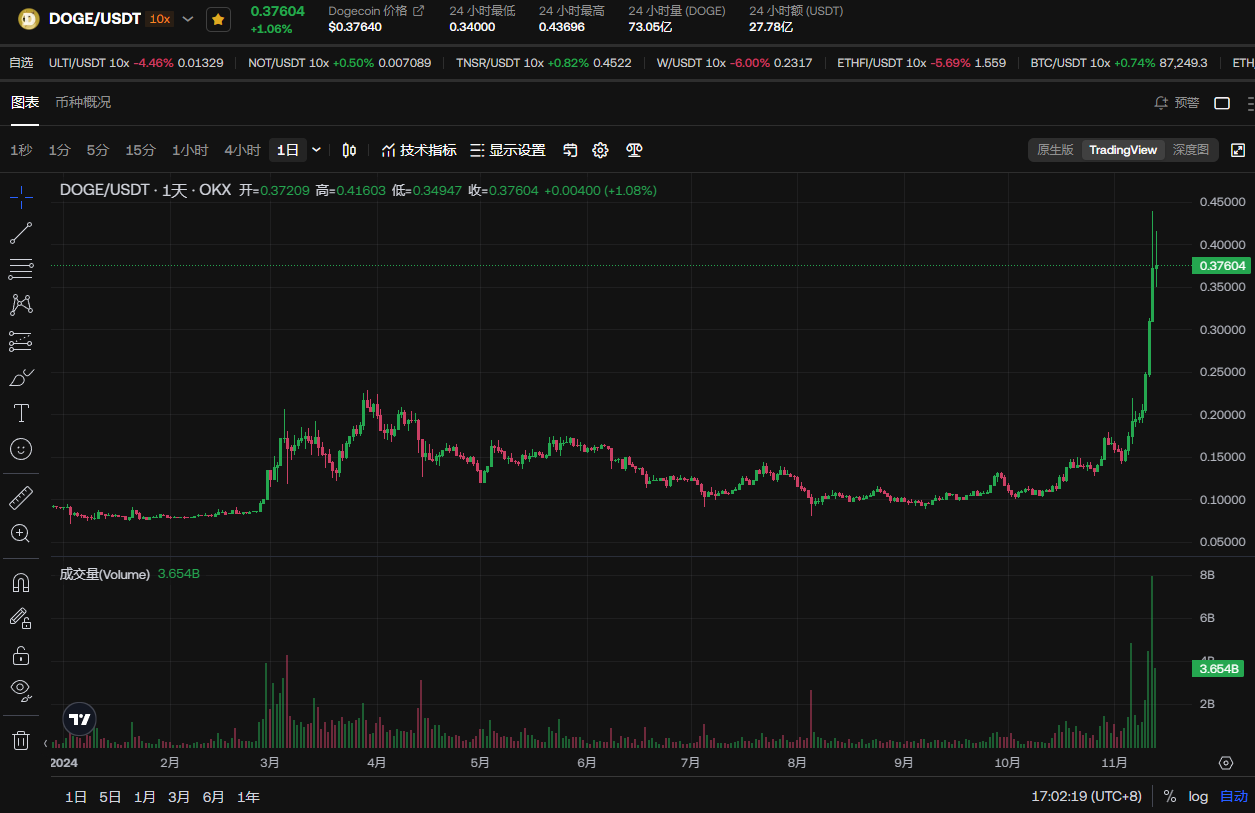
Task: Click the 3.654B volume axis label
Action: (x=1218, y=669)
